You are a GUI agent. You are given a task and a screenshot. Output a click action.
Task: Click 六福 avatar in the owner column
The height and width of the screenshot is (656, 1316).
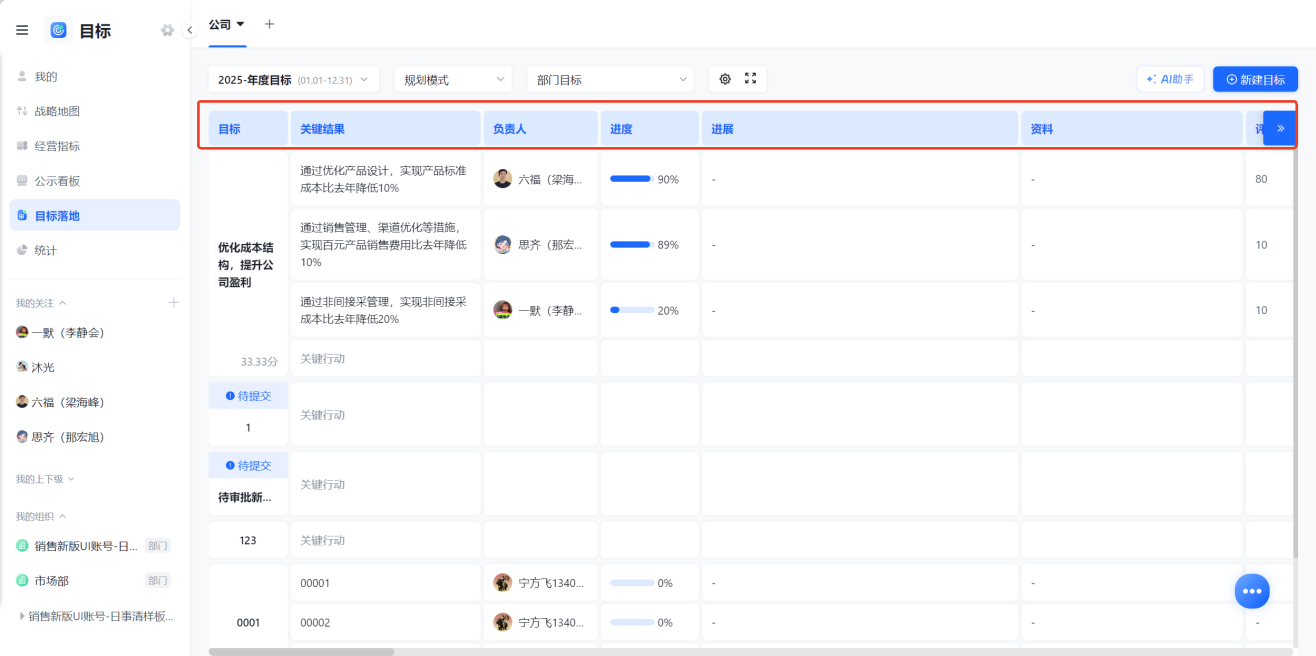point(503,179)
